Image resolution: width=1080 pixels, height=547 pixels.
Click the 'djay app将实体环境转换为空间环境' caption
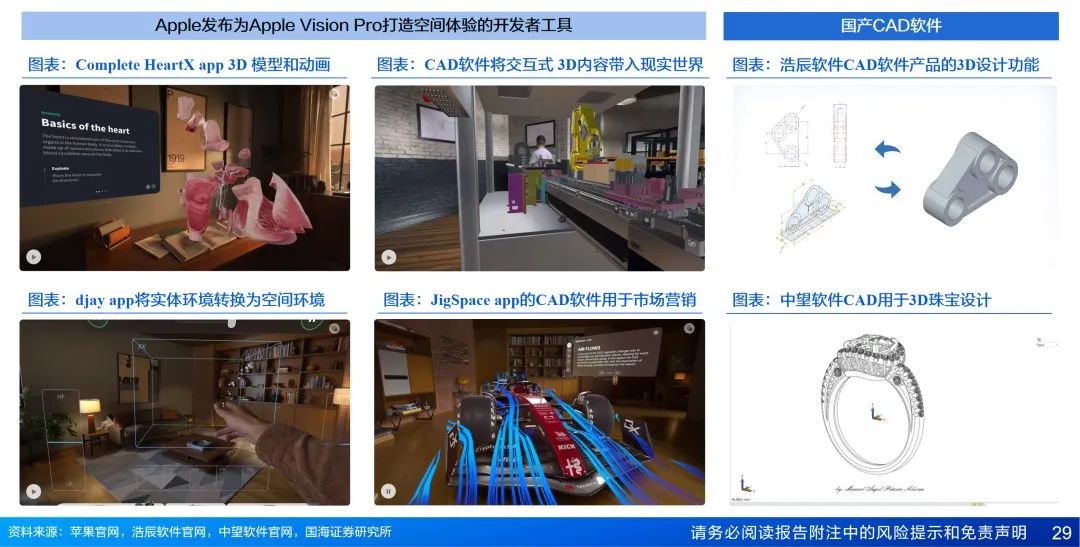tap(176, 300)
